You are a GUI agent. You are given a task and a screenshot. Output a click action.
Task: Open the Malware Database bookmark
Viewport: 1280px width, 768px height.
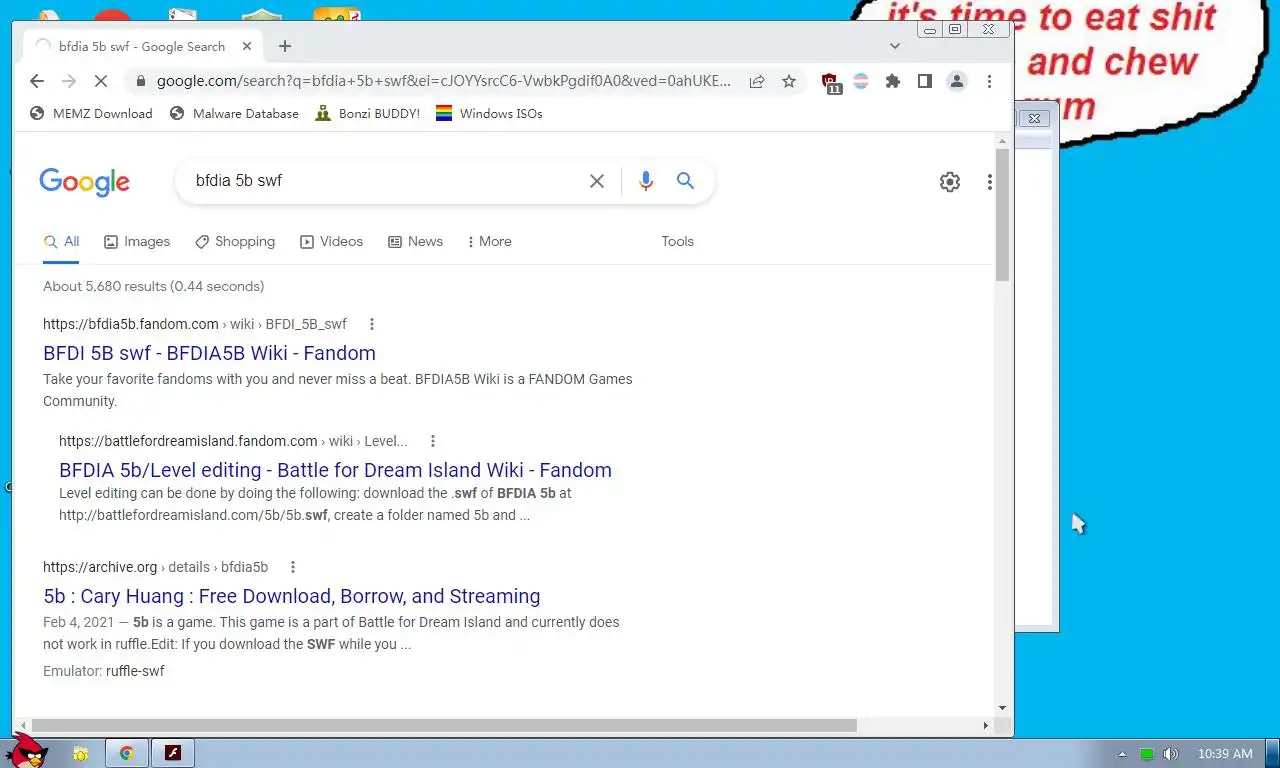point(234,114)
